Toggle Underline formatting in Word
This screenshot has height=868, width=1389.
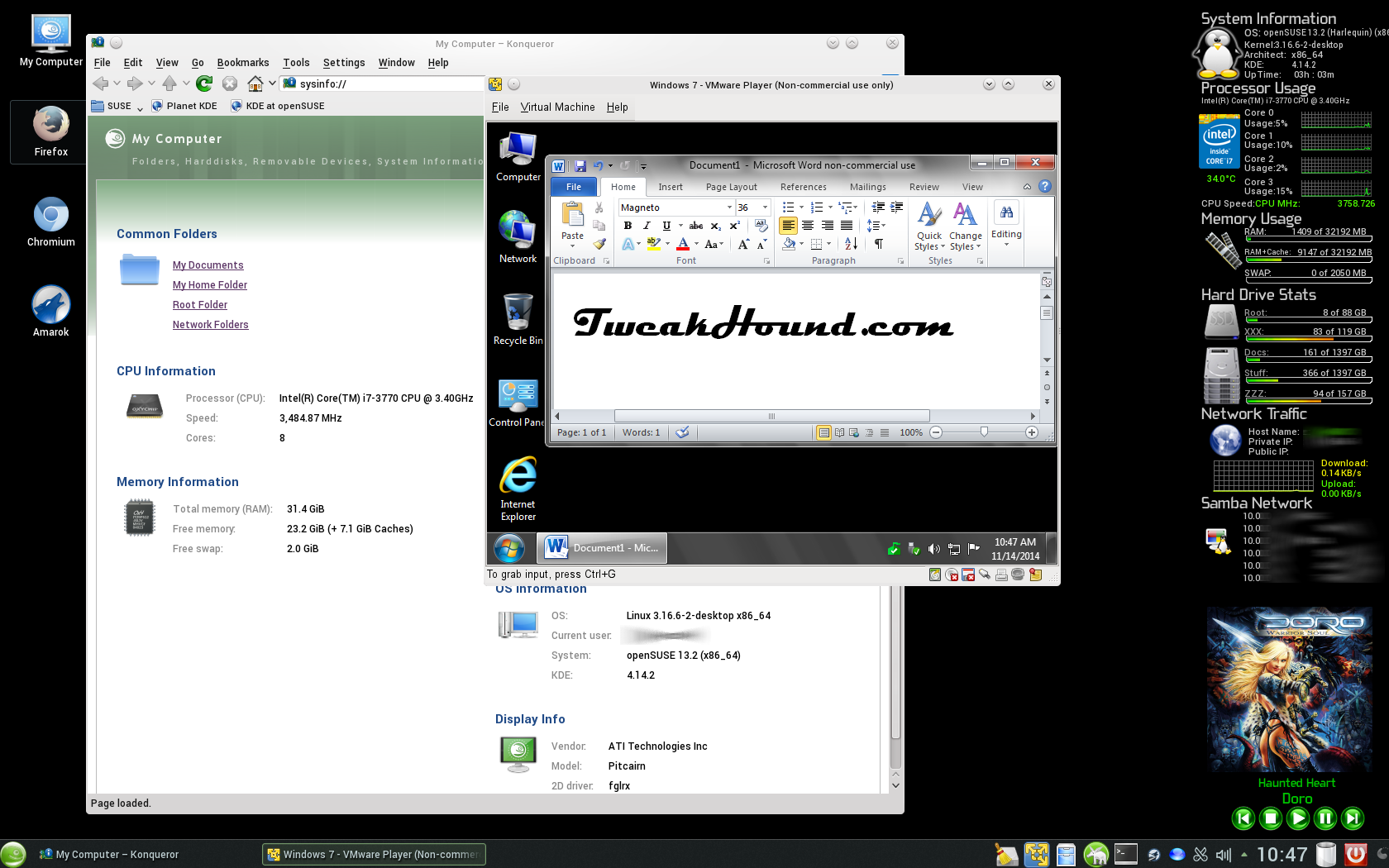666,226
